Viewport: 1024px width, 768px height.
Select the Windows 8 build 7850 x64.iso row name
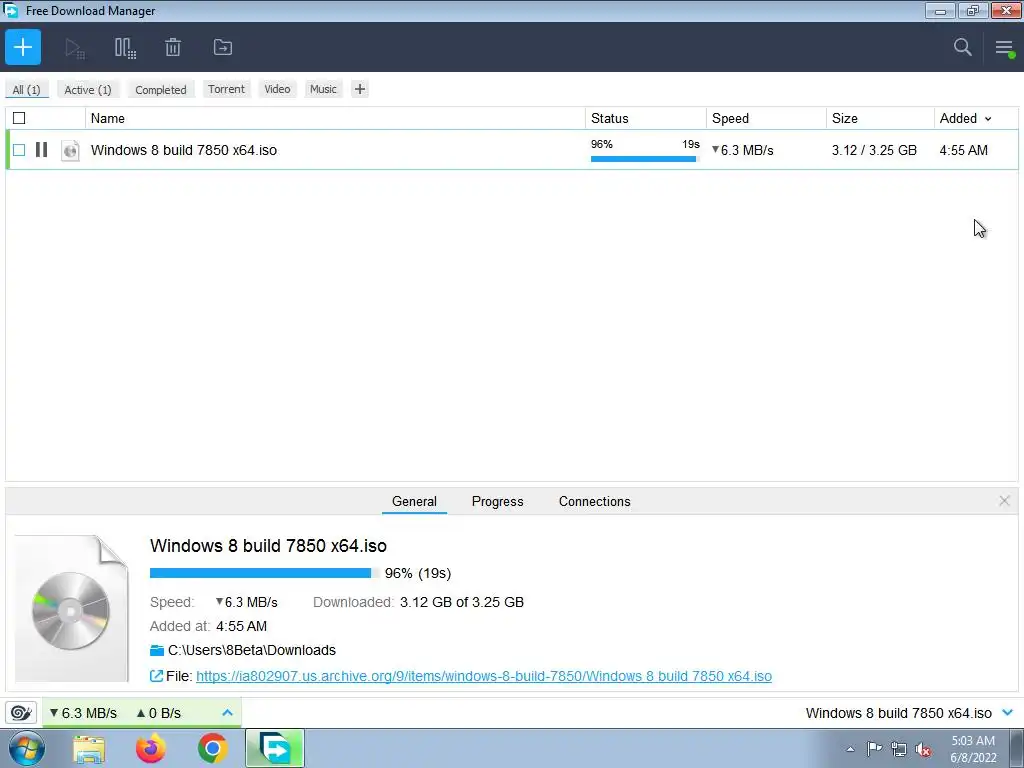[184, 150]
